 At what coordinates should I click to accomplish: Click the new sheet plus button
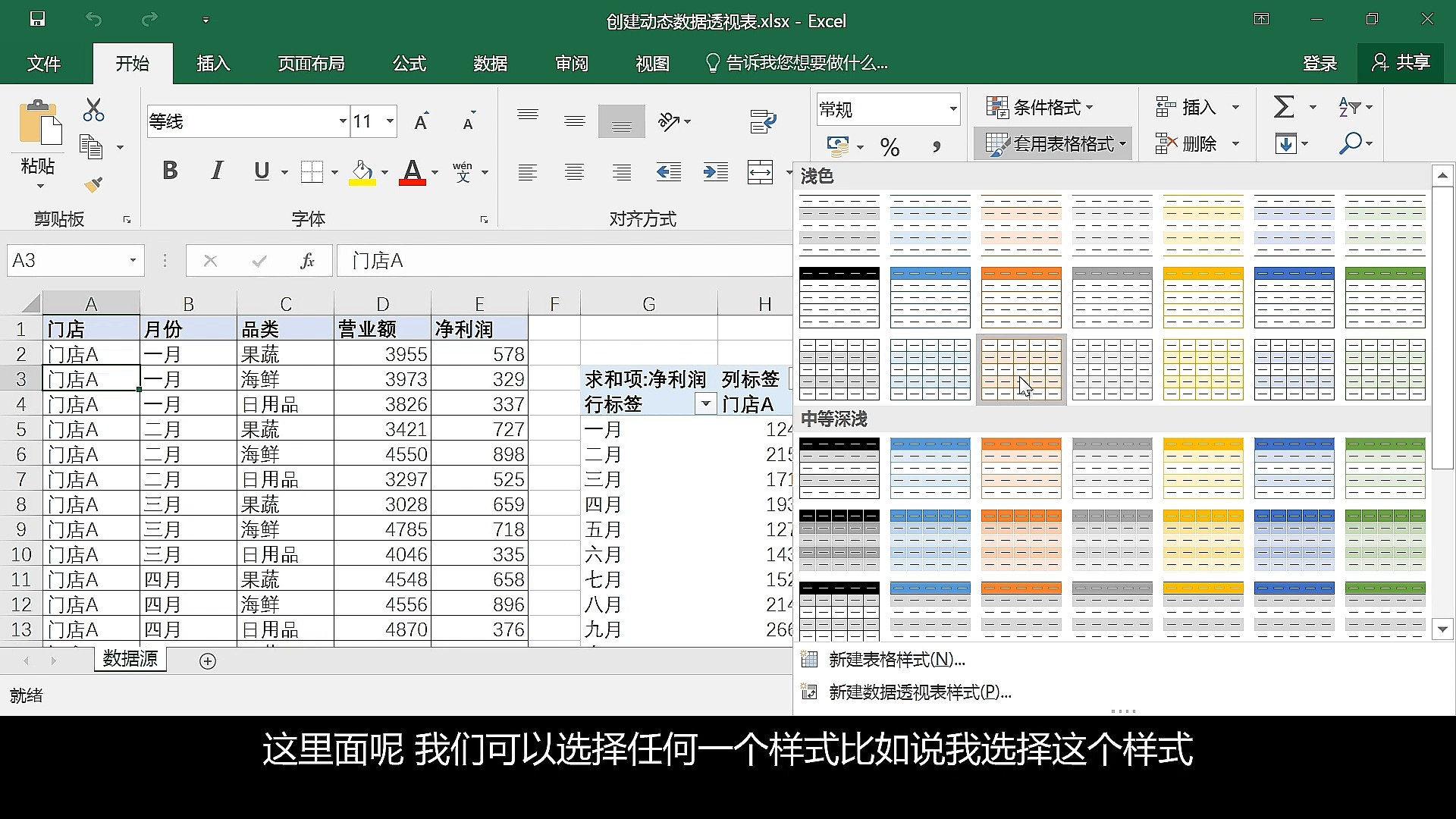(x=207, y=661)
